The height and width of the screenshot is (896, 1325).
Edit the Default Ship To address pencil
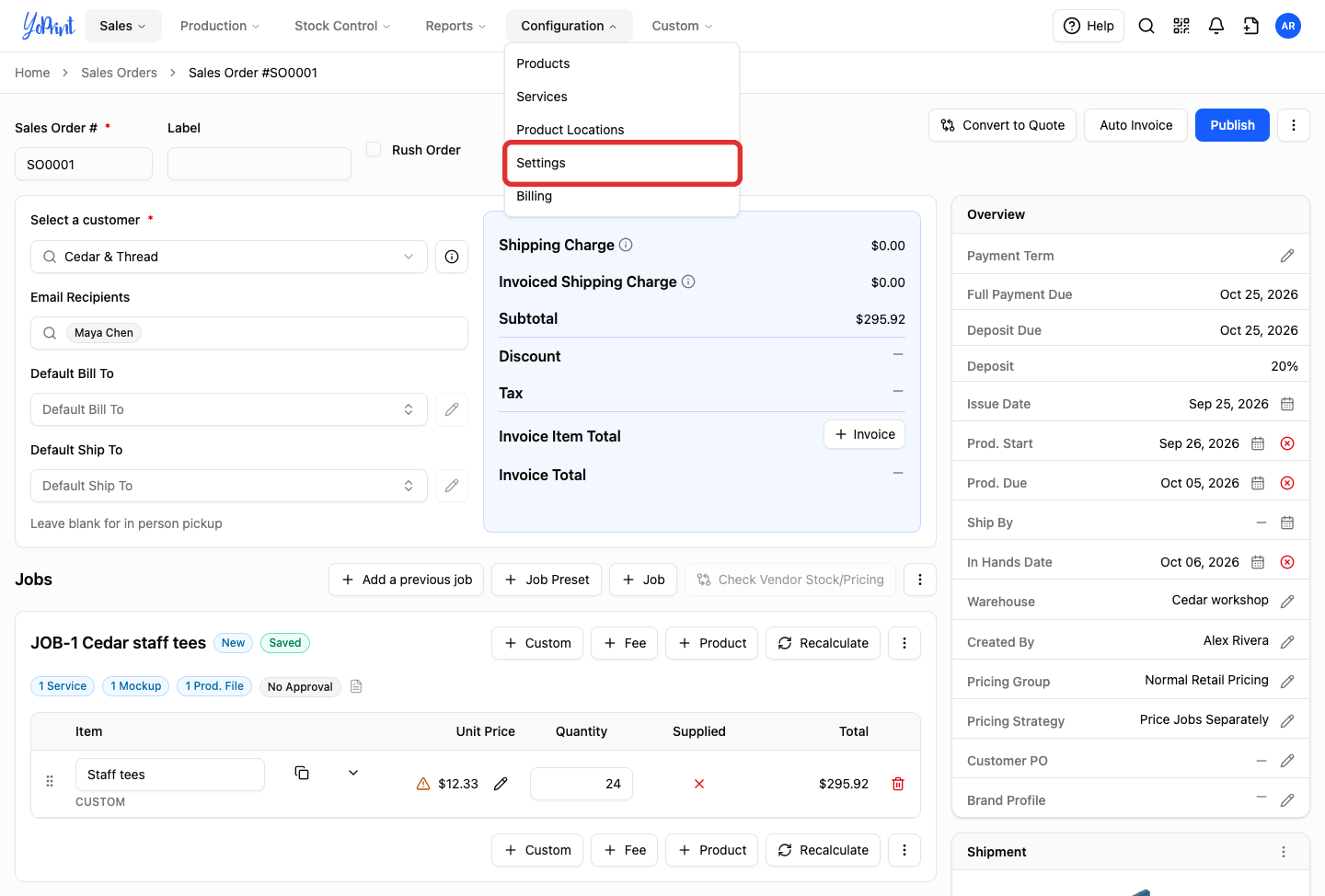click(452, 486)
